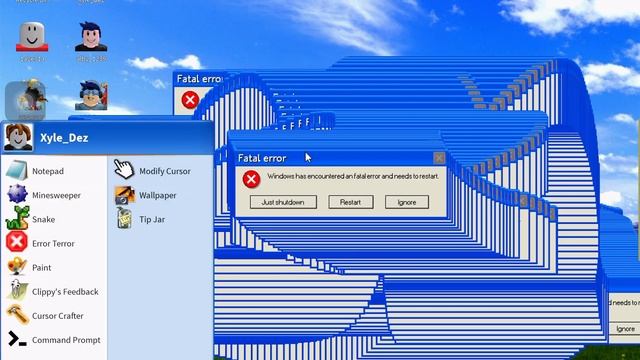640x360 pixels.
Task: Close the front Fatal error dialog
Action: coord(439,158)
